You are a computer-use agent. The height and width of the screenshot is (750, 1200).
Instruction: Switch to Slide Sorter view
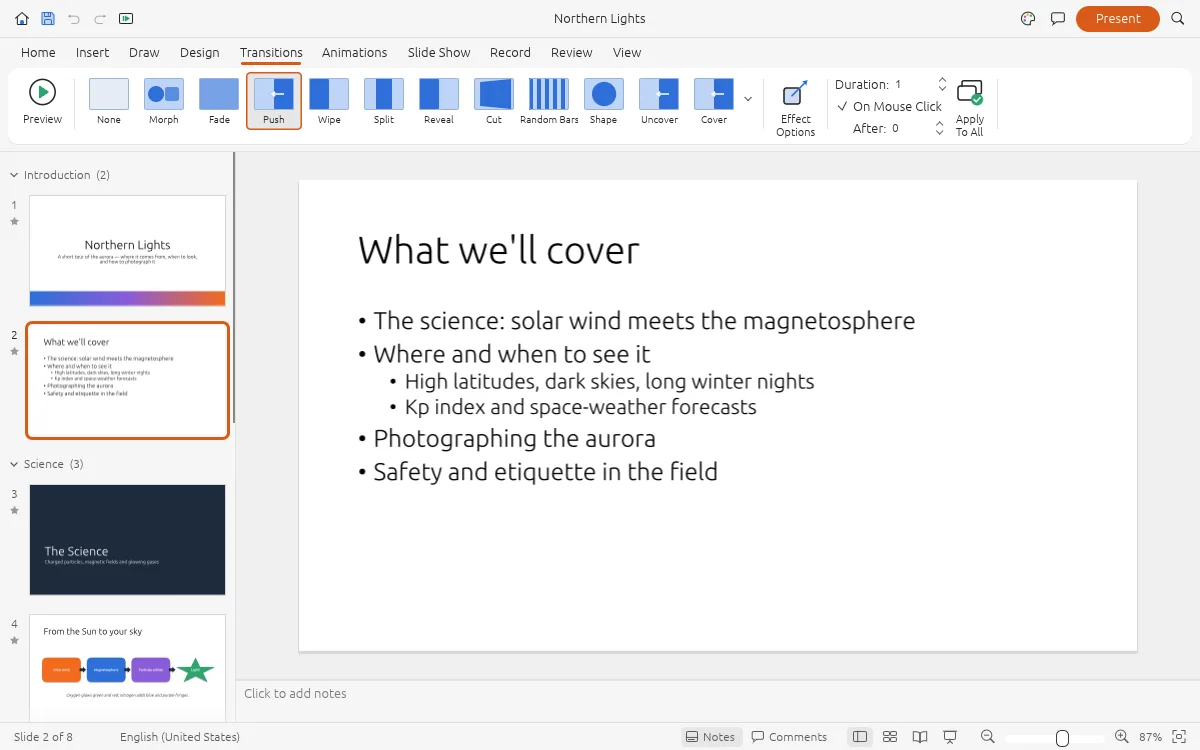[x=890, y=737]
